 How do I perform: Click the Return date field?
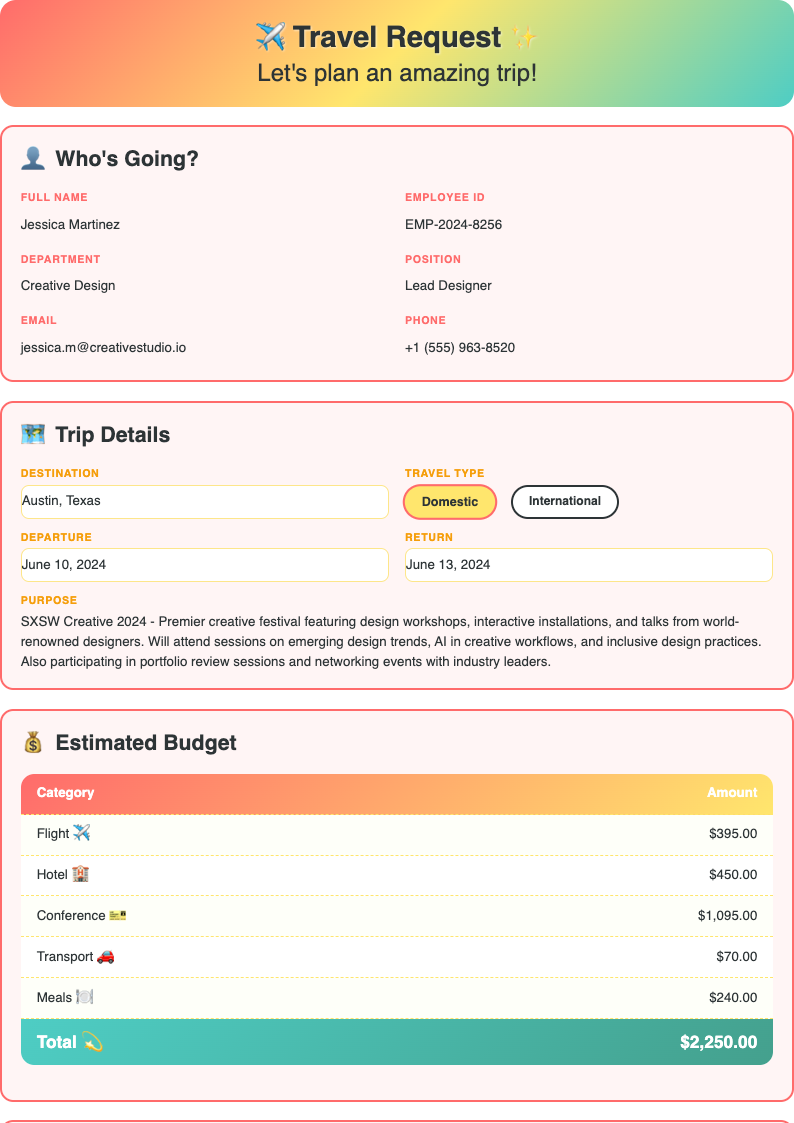coord(588,565)
